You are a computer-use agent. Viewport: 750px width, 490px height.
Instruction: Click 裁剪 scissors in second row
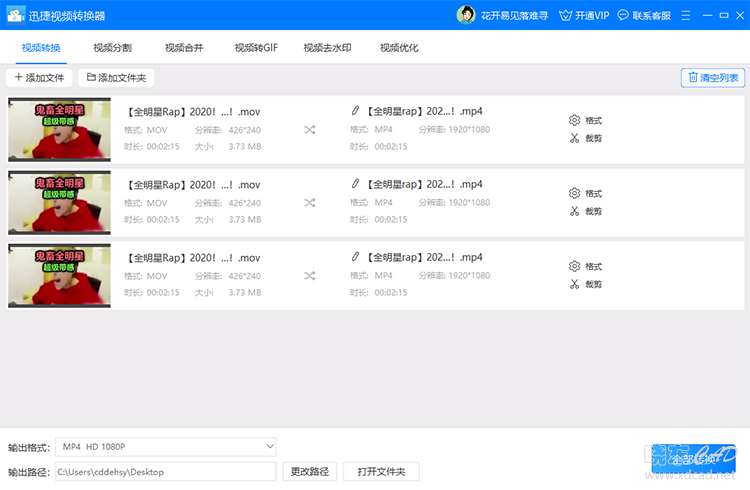point(585,212)
